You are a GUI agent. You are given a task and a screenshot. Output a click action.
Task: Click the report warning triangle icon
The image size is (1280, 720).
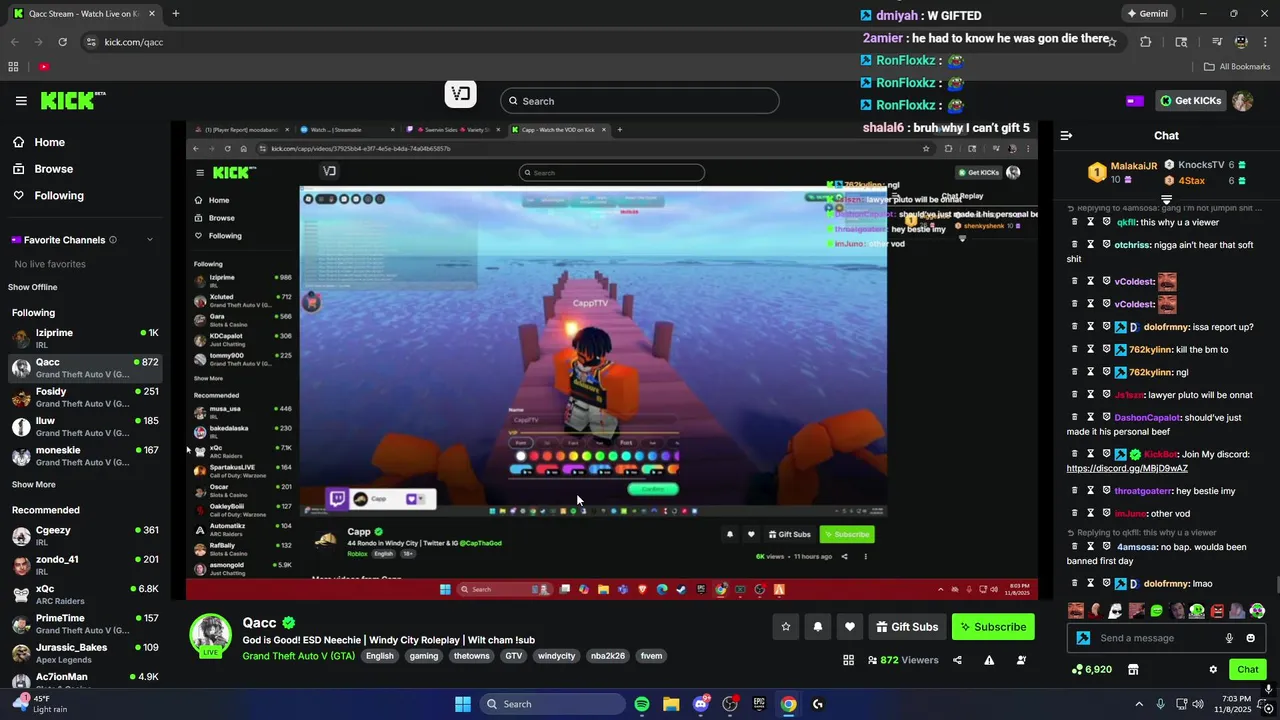(989, 660)
